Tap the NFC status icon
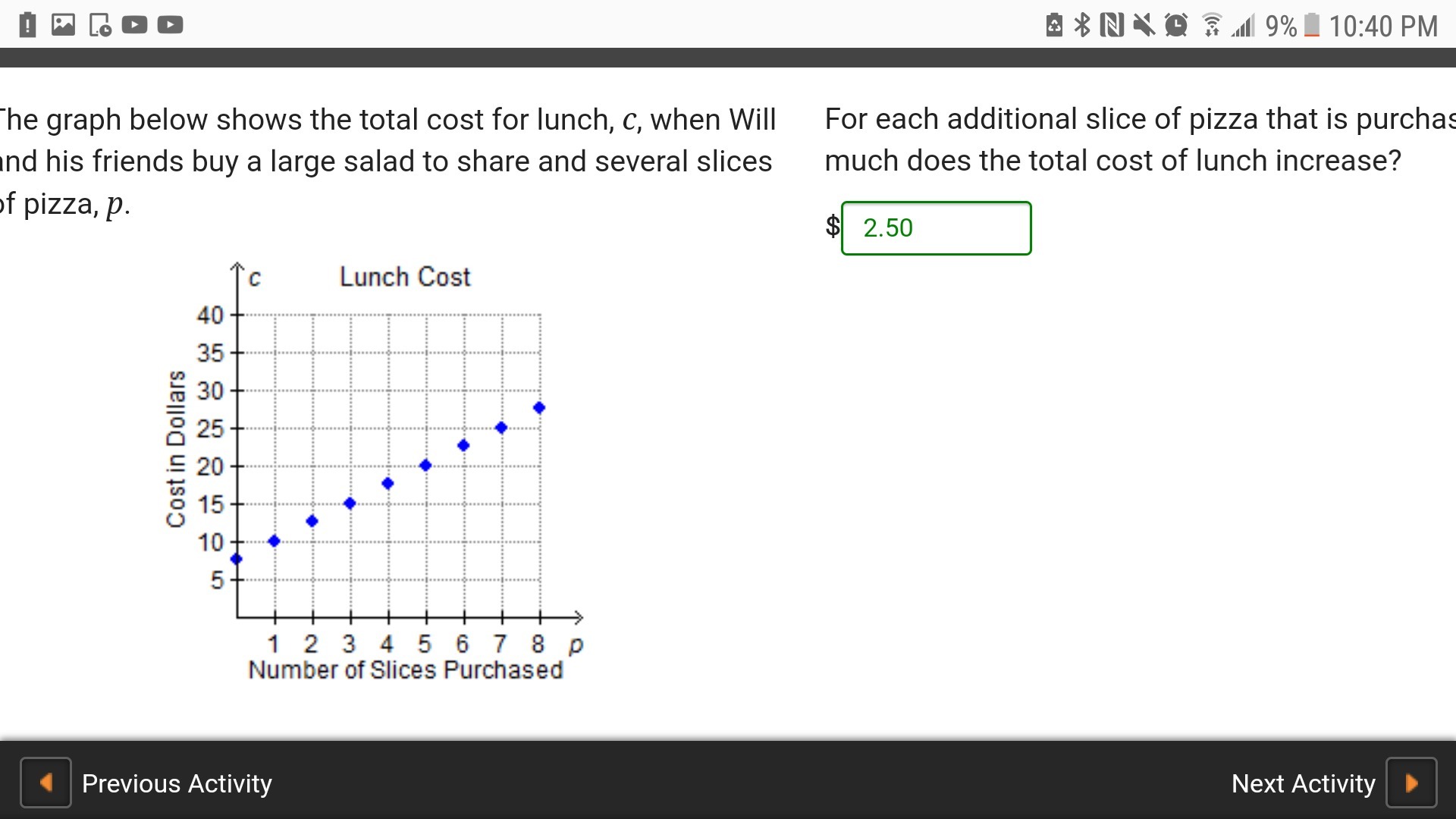The image size is (1456, 819). pos(1112,25)
